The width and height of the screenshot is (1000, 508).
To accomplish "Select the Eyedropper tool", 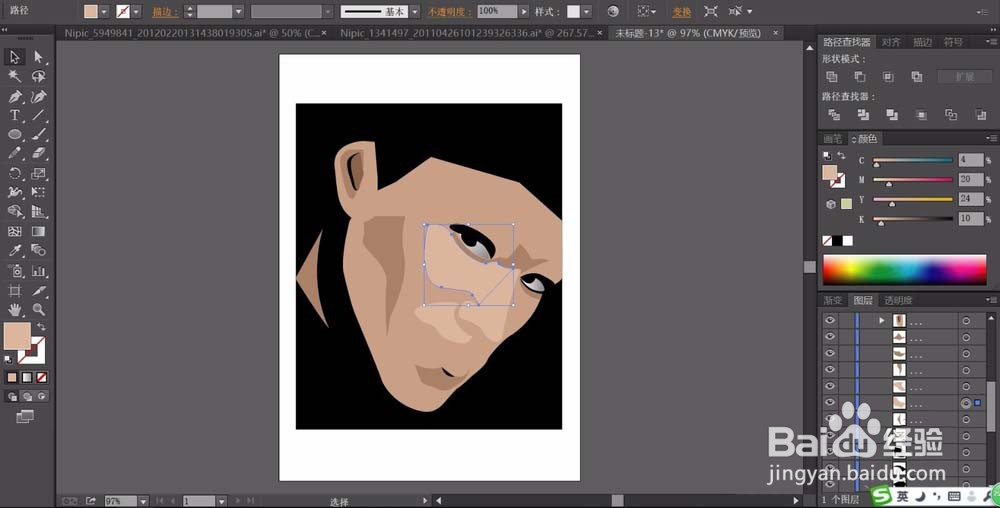I will coord(15,250).
